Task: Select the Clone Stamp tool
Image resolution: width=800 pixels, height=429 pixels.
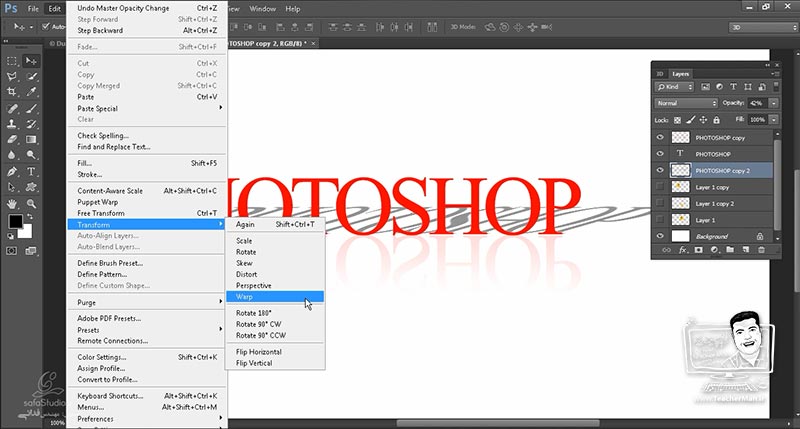Action: [12, 124]
